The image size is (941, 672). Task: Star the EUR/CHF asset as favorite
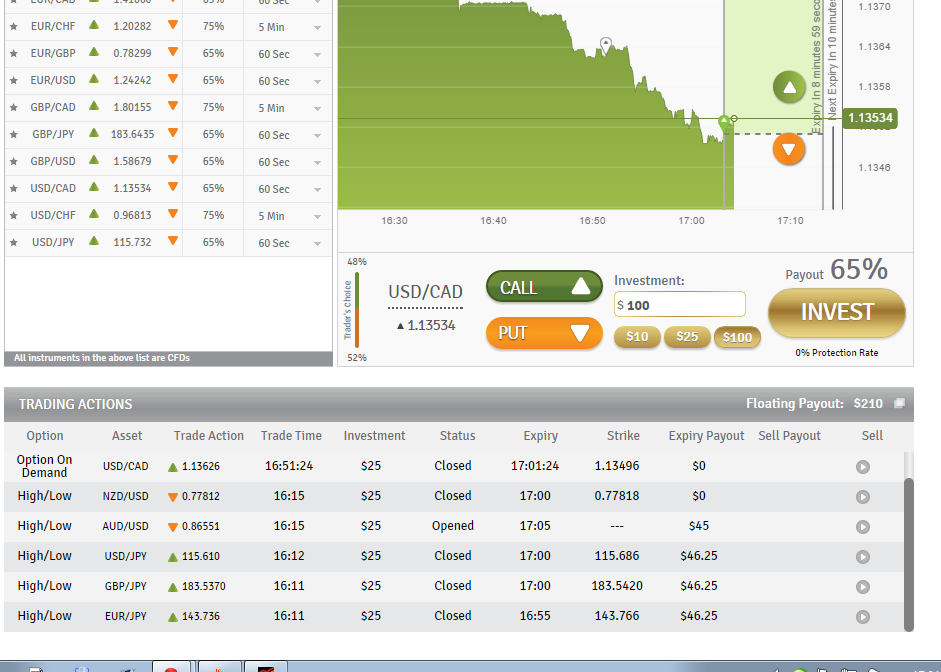pyautogui.click(x=14, y=26)
